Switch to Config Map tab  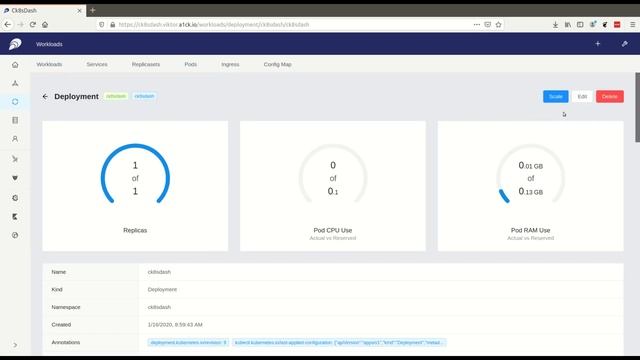278,64
